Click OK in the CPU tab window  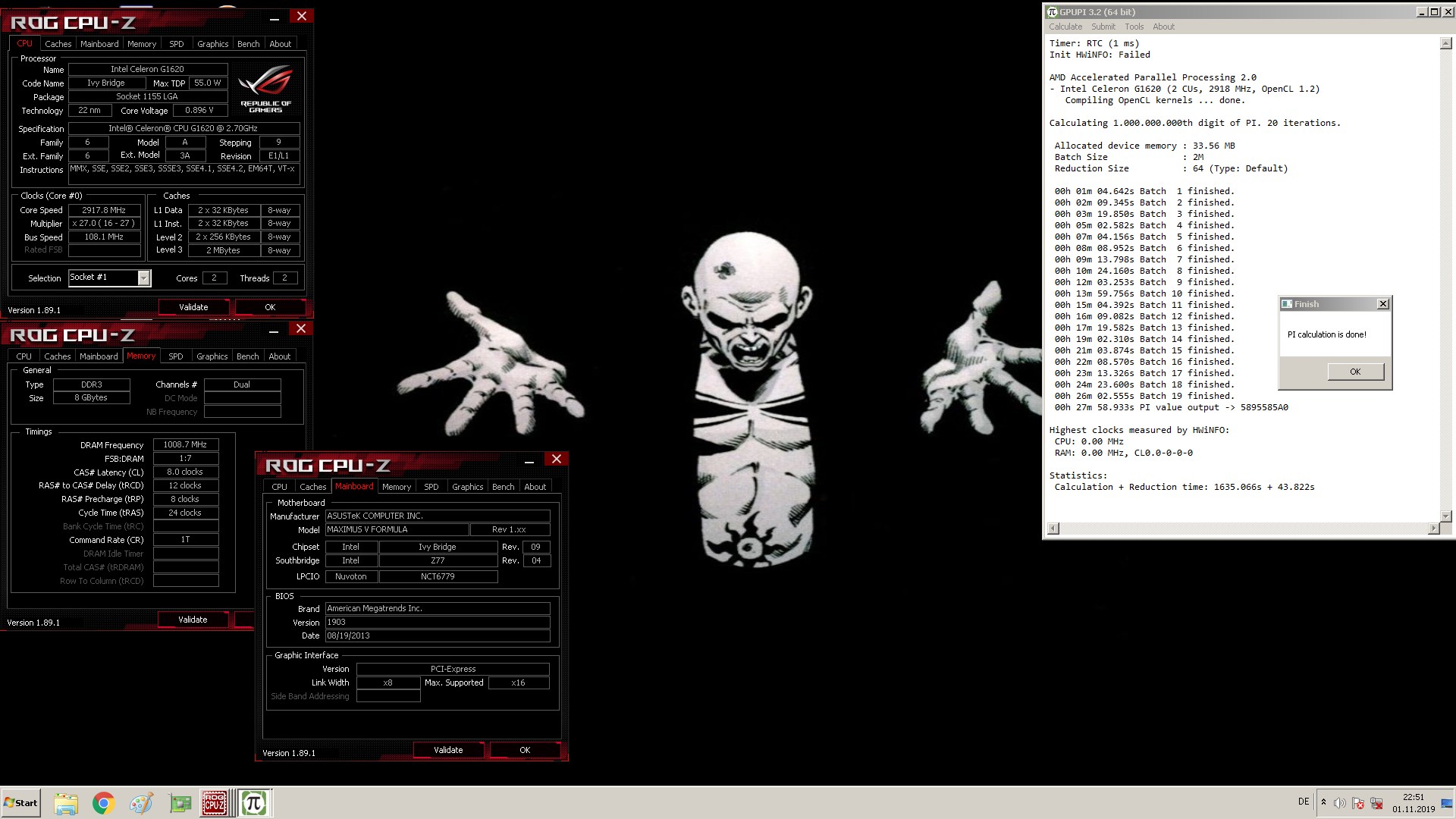tap(270, 307)
